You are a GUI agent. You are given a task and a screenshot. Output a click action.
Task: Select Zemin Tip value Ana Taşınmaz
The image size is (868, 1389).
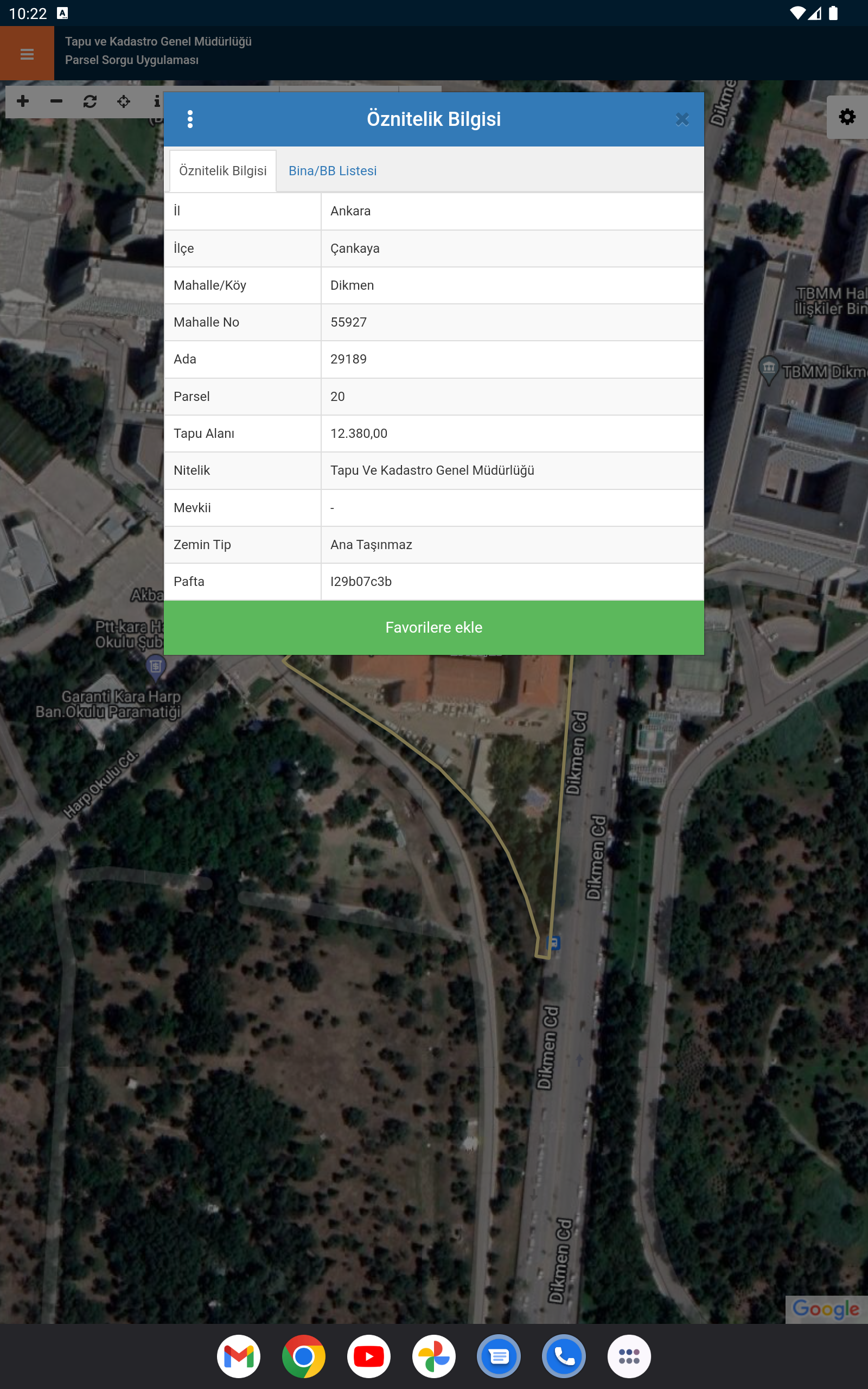512,545
